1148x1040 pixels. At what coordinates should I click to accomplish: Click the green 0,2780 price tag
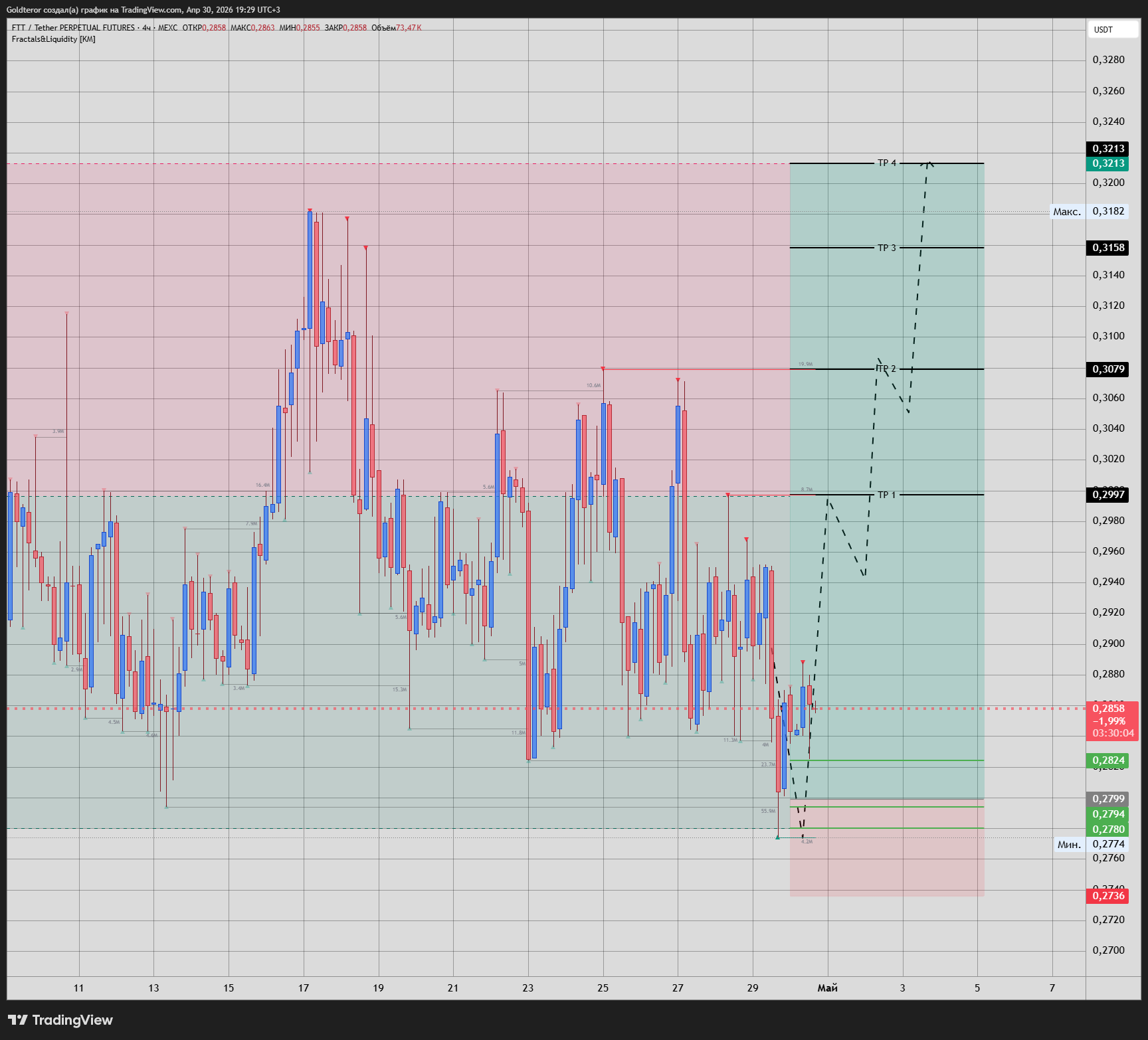click(1107, 829)
